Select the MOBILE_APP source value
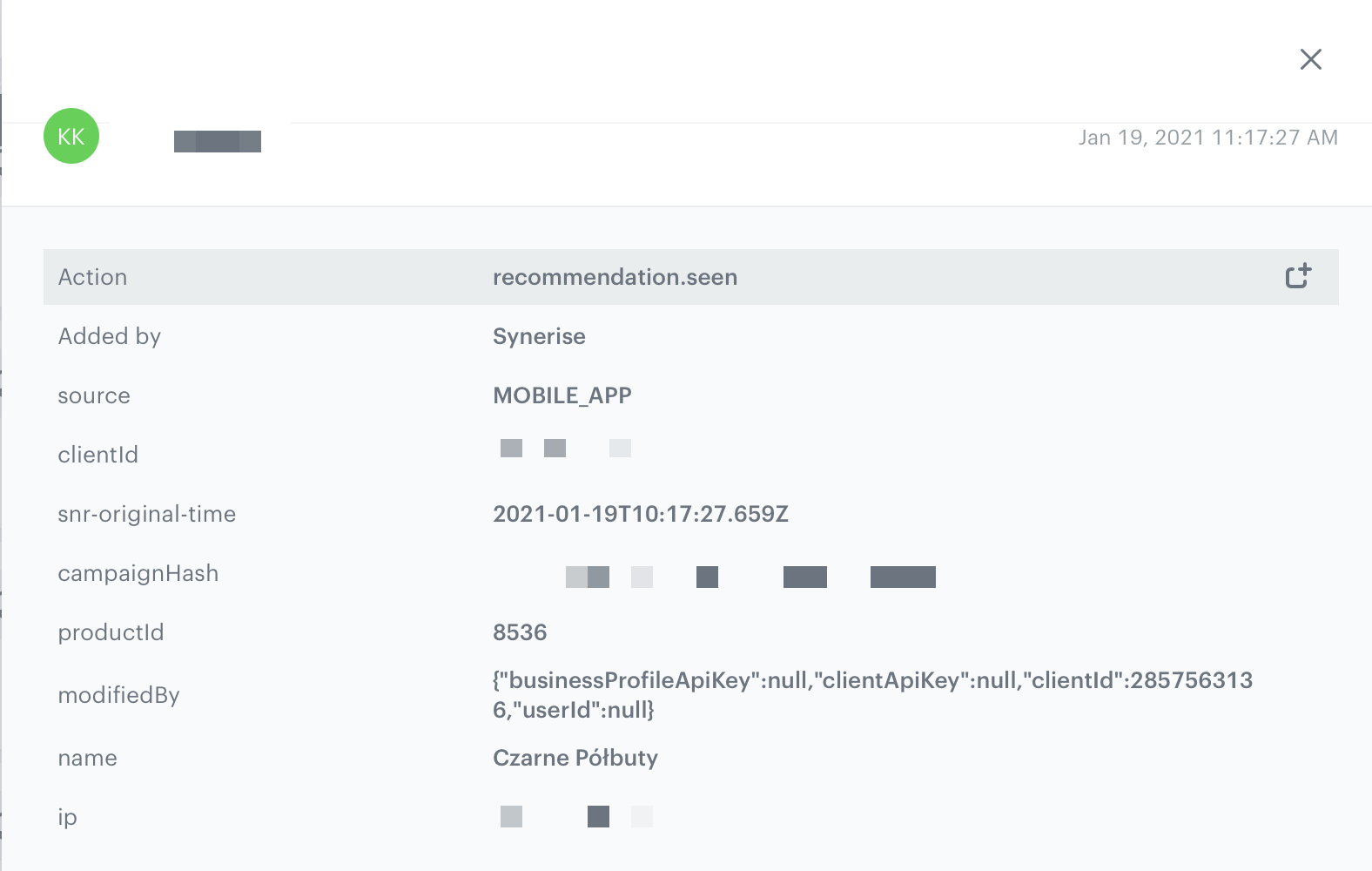 [562, 395]
